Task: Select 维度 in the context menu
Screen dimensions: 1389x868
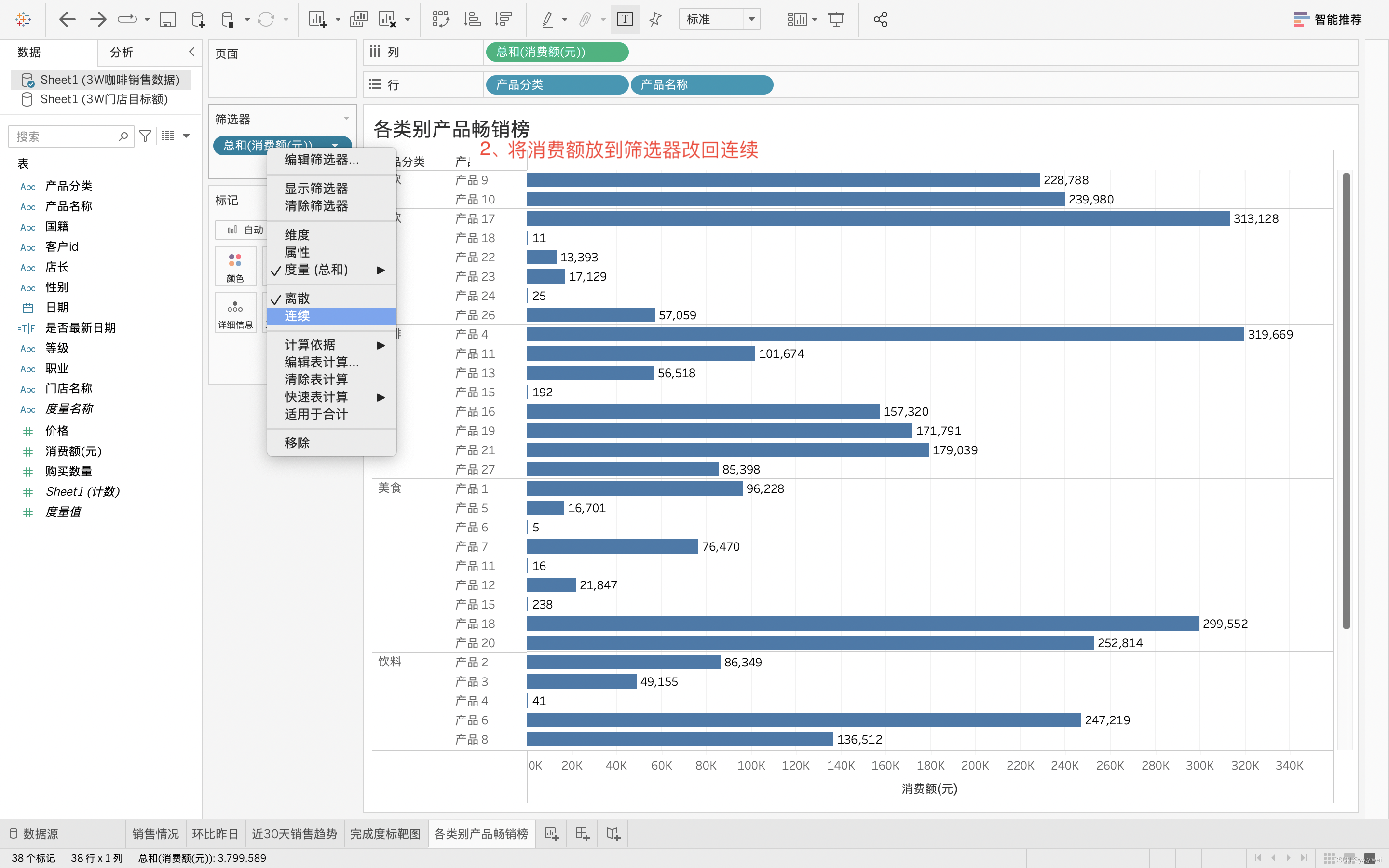Action: 332,235
